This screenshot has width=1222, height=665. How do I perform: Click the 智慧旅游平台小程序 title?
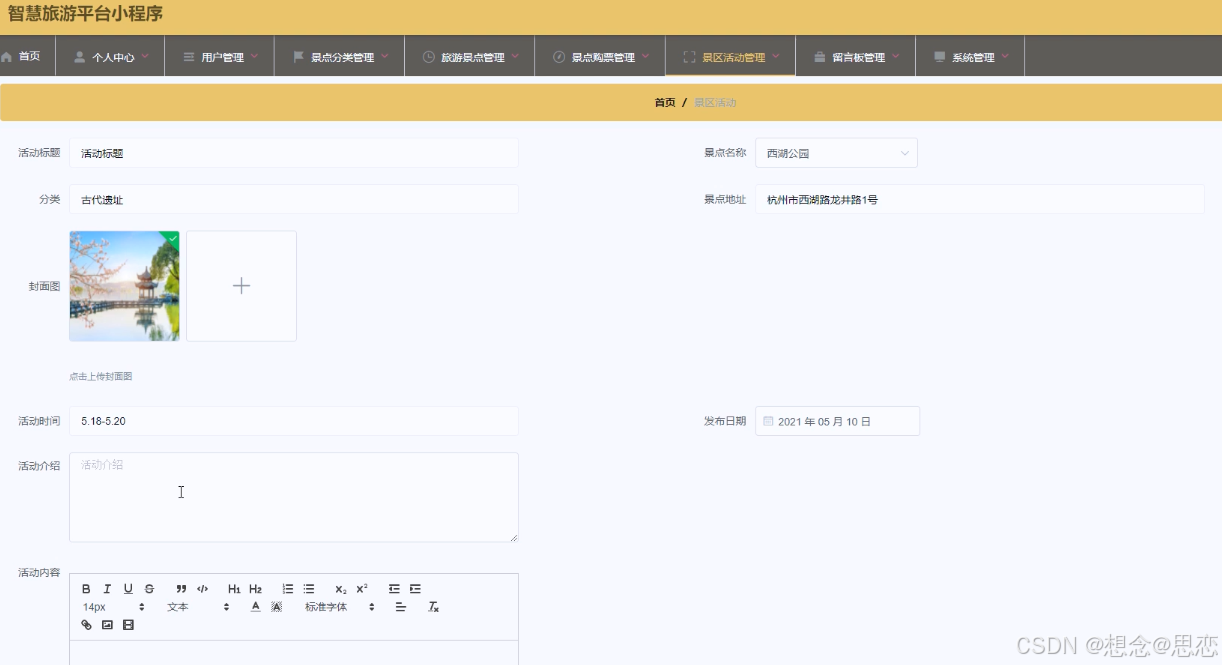[x=85, y=14]
